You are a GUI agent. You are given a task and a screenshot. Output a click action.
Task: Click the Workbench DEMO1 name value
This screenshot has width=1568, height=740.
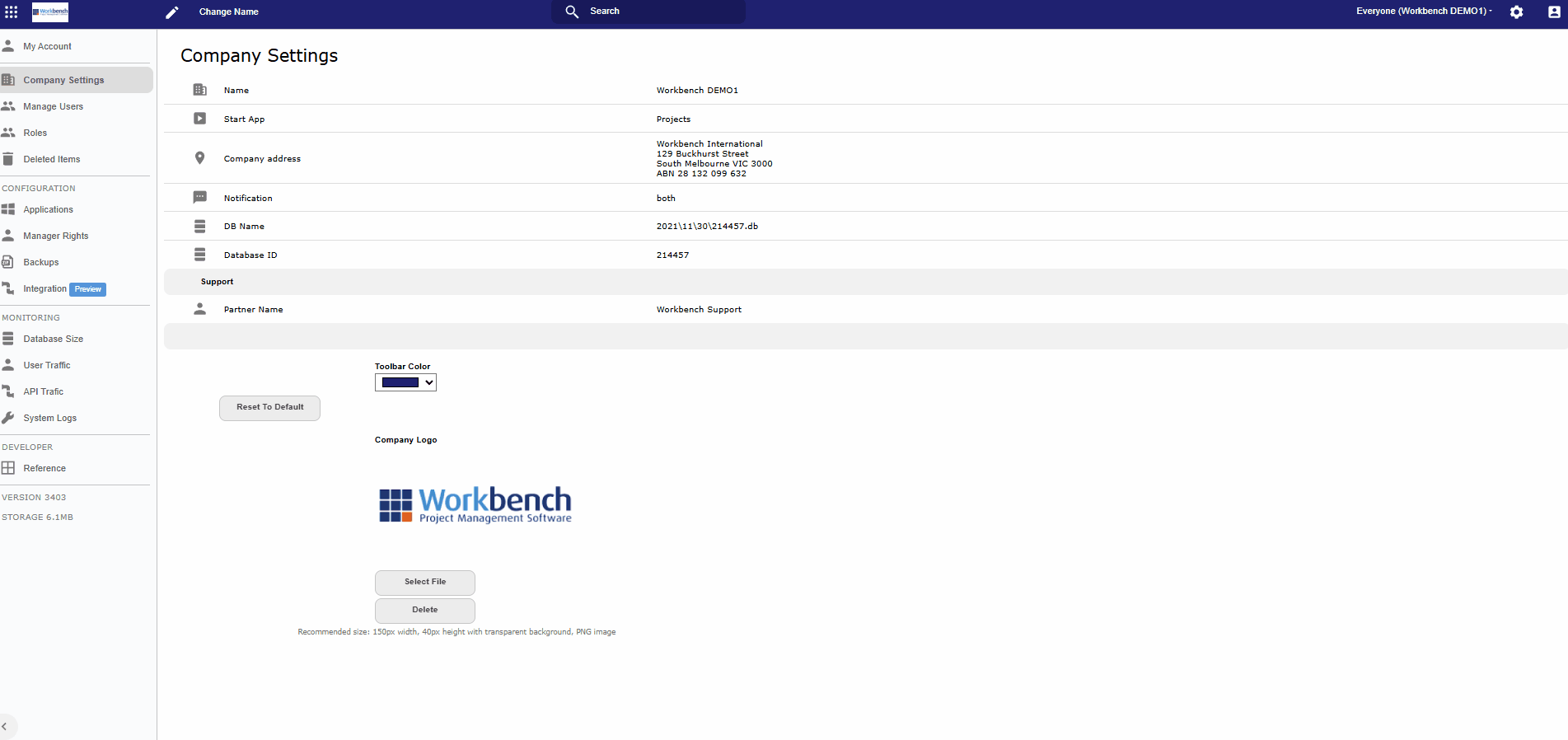697,91
